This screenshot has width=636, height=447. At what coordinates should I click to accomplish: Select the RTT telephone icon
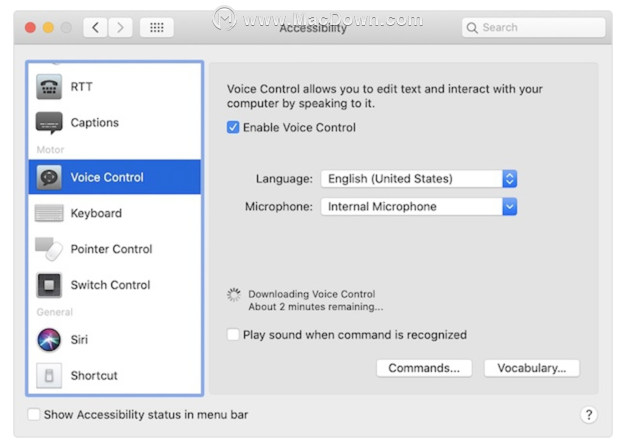pos(49,86)
